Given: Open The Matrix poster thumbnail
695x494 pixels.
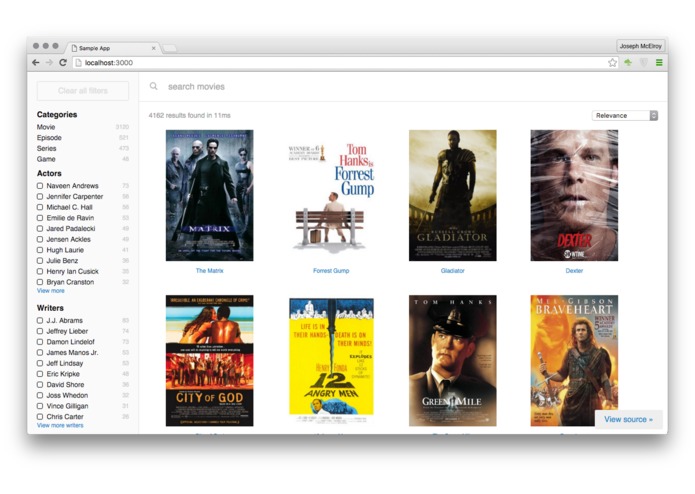Looking at the screenshot, I should [209, 195].
